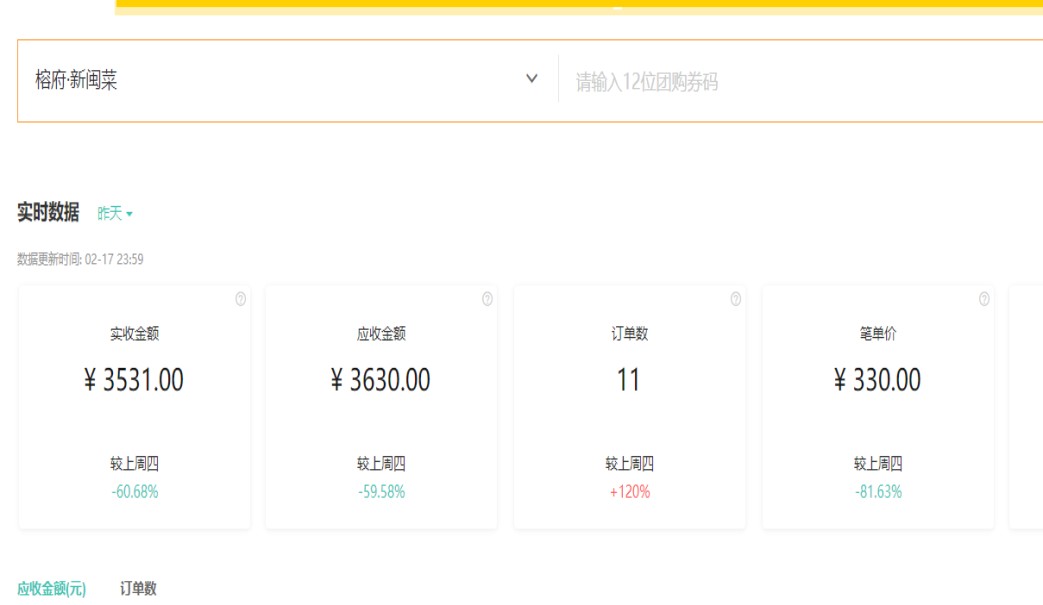Focus the 12位团购券码 input box
1043x605 pixels.
pos(800,82)
